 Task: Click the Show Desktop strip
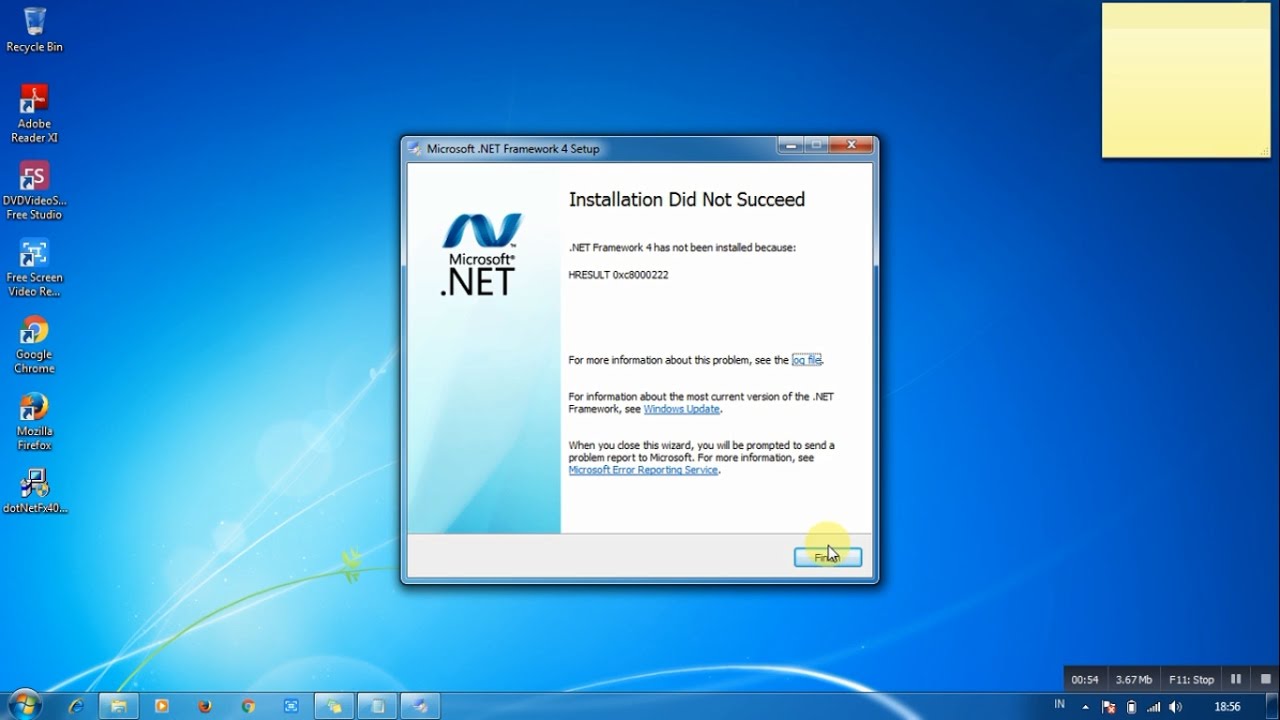pos(1272,706)
